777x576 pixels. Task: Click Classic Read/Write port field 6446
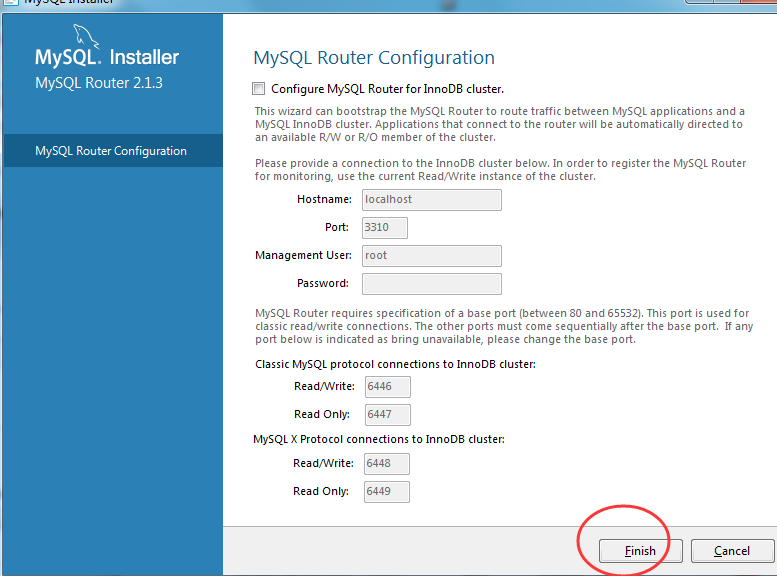[388, 387]
